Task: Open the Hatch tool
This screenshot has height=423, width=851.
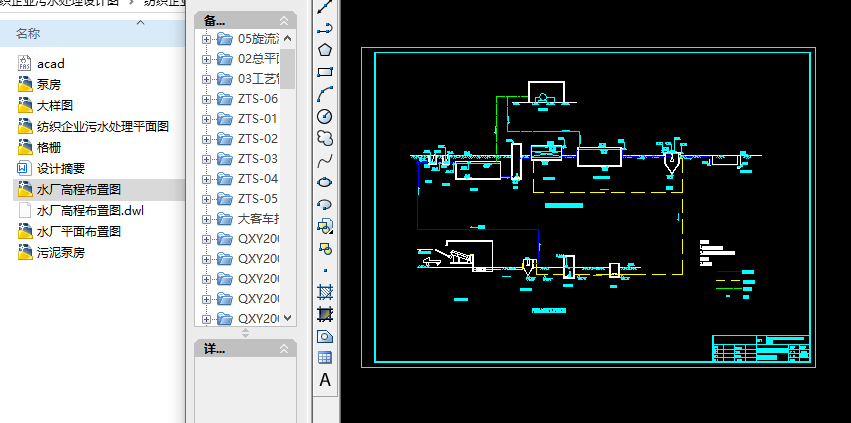Action: click(325, 292)
